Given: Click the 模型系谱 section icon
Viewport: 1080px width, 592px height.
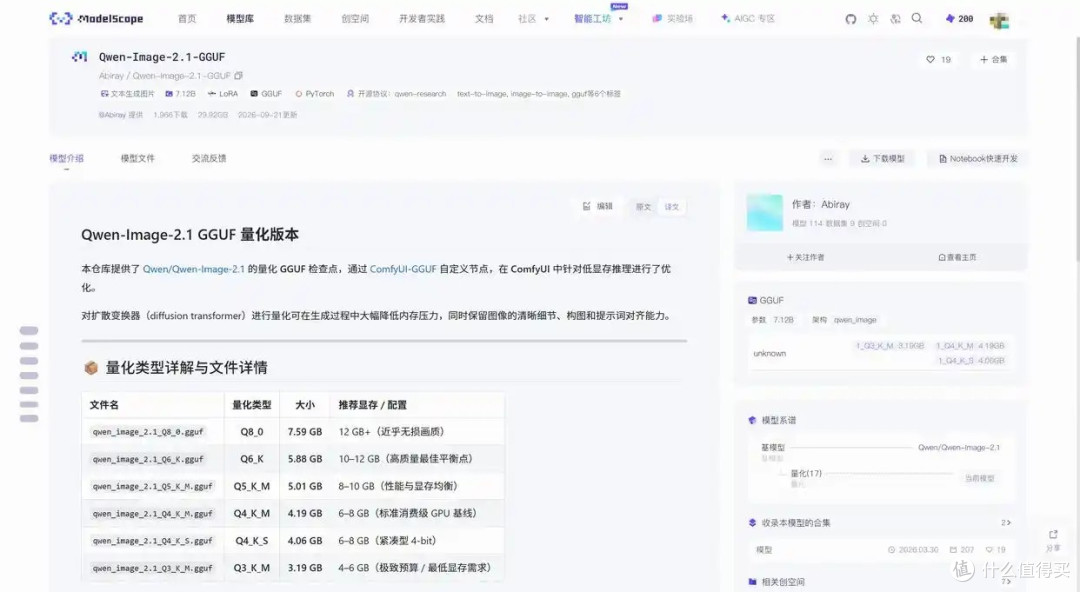Looking at the screenshot, I should (752, 420).
